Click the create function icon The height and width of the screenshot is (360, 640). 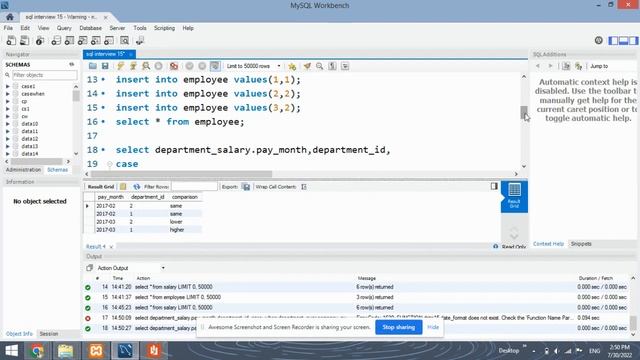point(109,40)
